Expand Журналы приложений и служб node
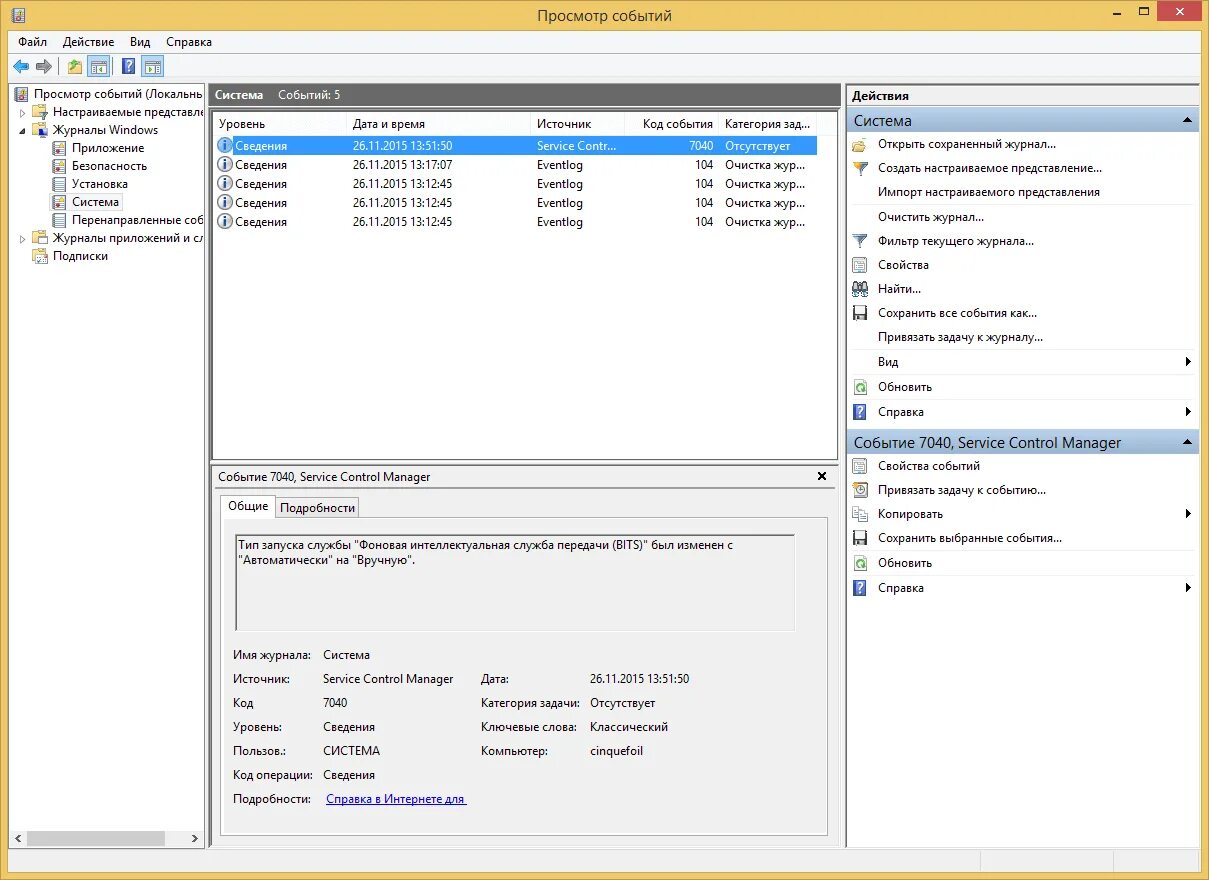Screen dimensions: 1209x880 (x=23, y=238)
